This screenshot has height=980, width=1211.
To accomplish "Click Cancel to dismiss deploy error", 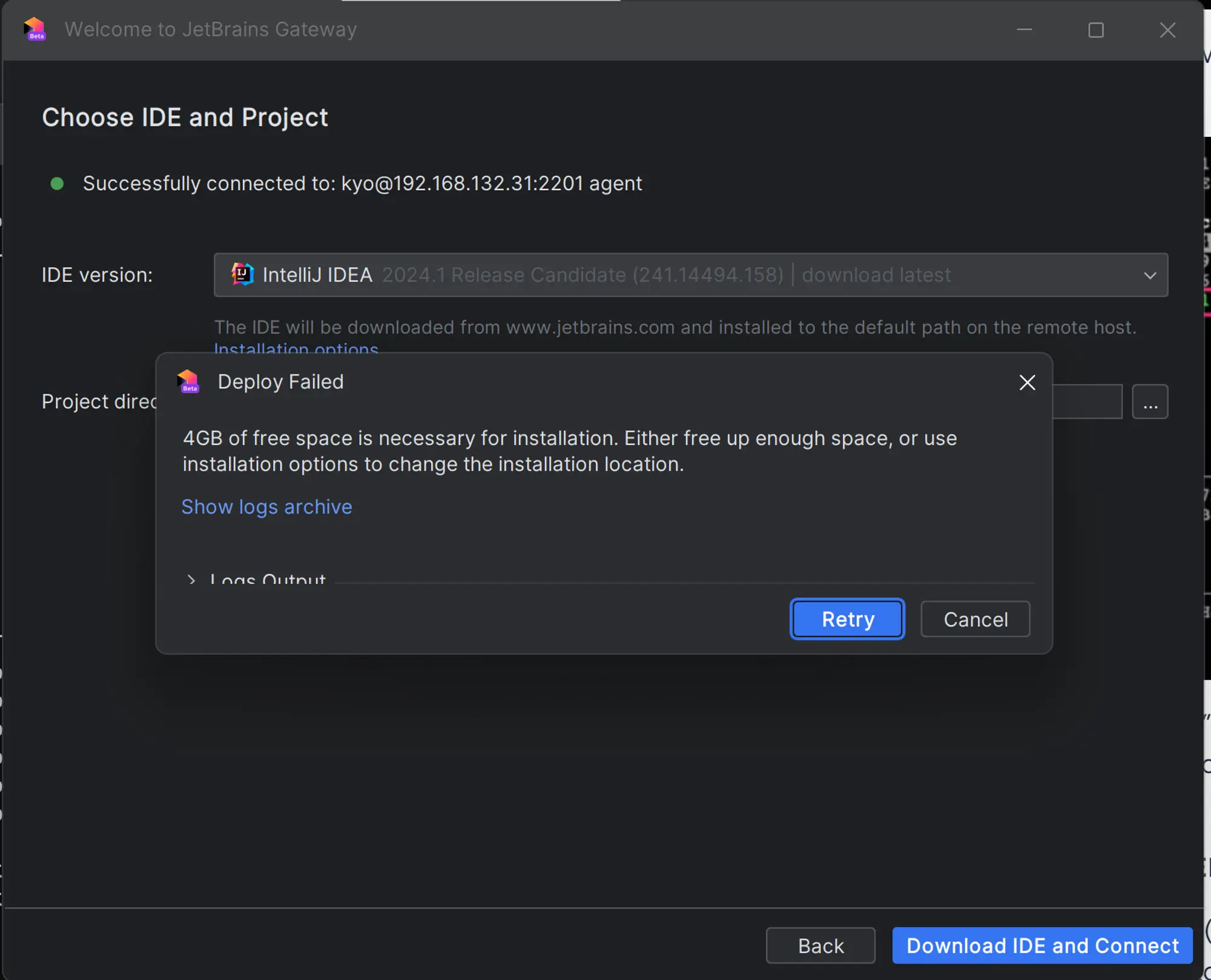I will click(974, 618).
